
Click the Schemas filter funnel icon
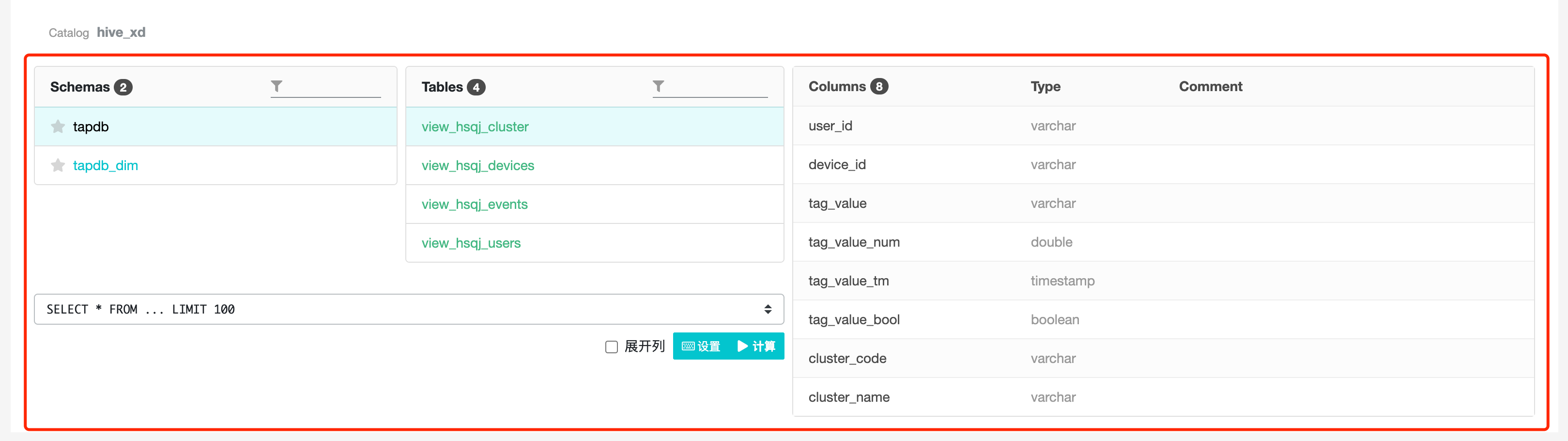click(277, 86)
